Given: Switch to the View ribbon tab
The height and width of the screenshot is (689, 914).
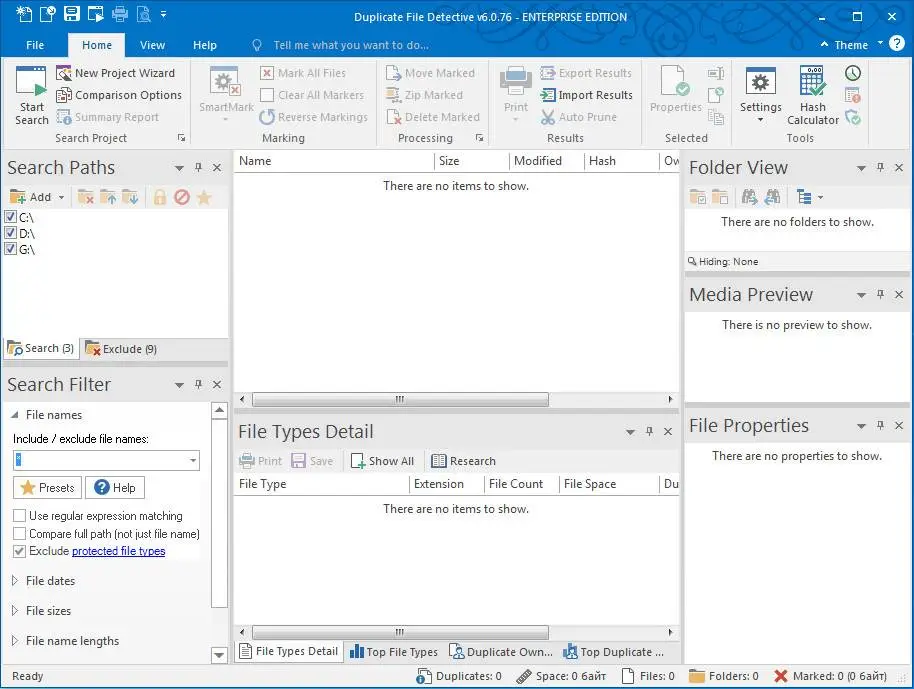Looking at the screenshot, I should [152, 45].
